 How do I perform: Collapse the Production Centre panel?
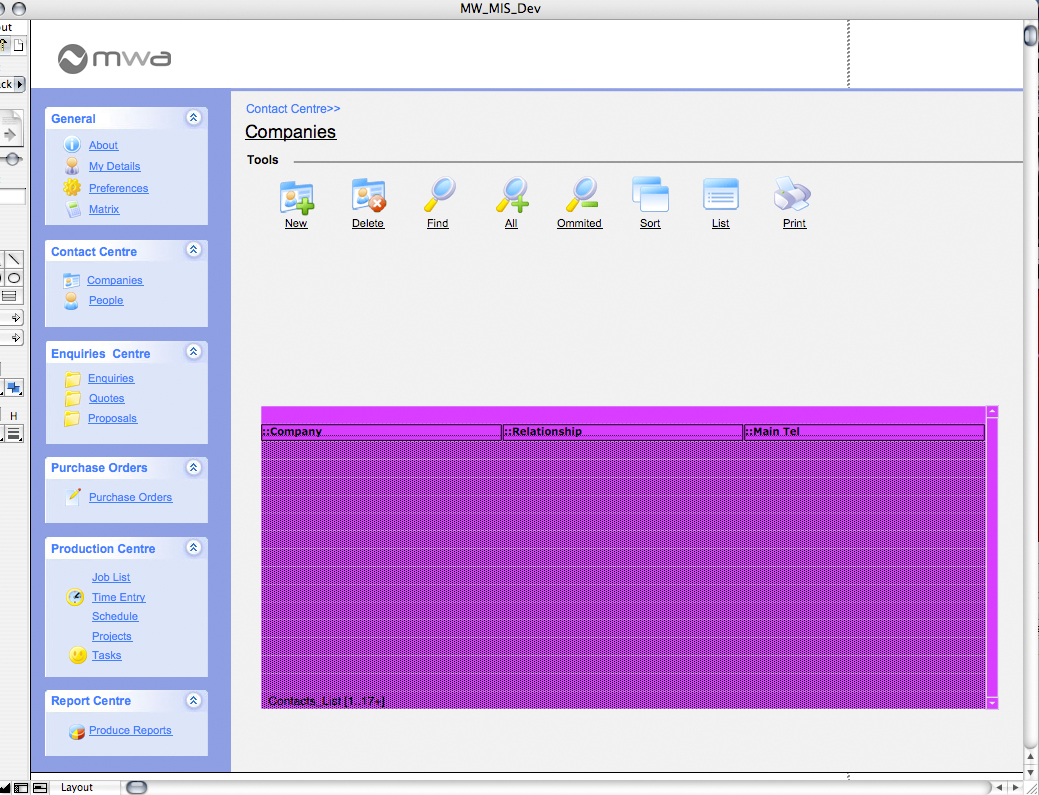(x=194, y=548)
